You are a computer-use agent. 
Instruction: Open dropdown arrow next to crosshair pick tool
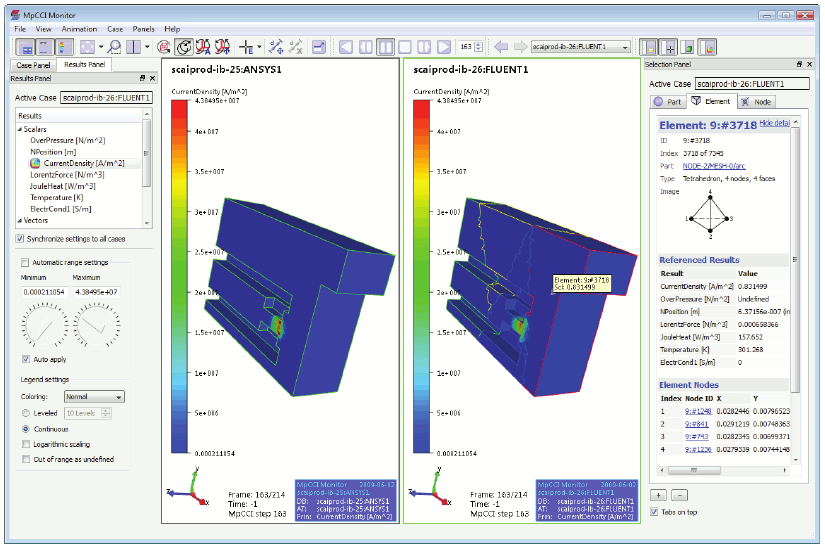pyautogui.click(x=259, y=47)
